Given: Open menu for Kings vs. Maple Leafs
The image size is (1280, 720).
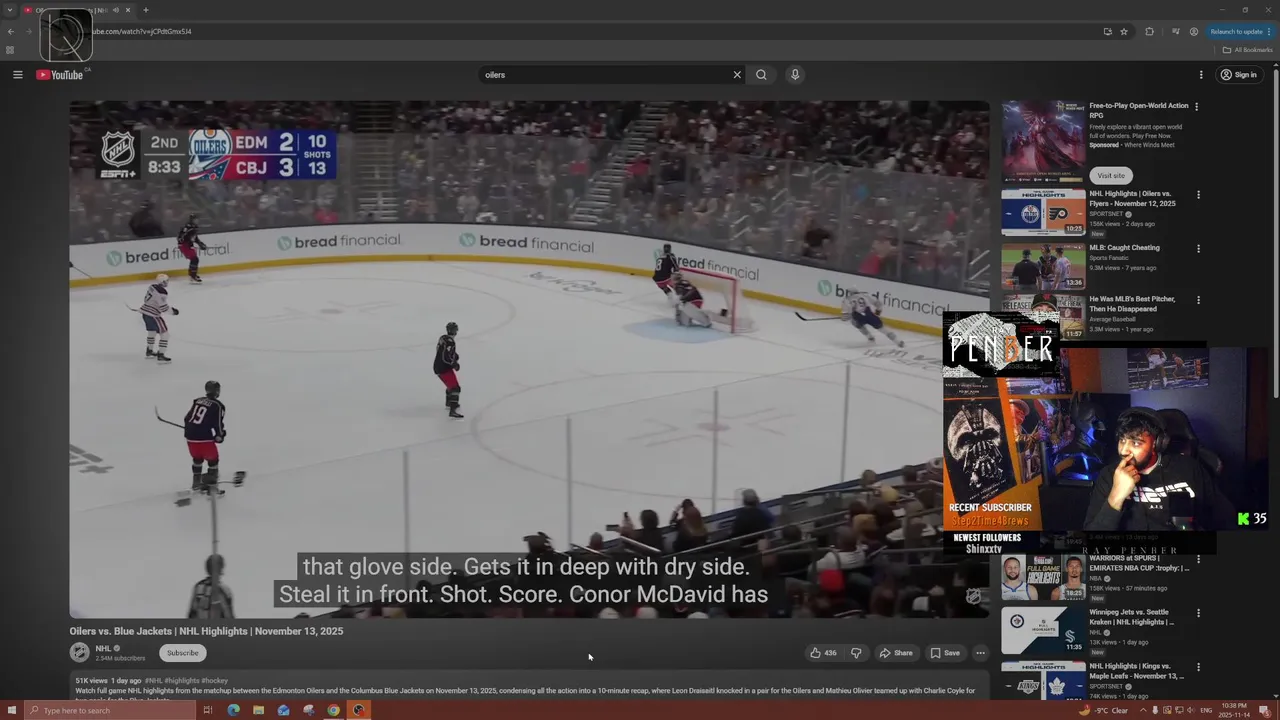Looking at the screenshot, I should [x=1198, y=667].
